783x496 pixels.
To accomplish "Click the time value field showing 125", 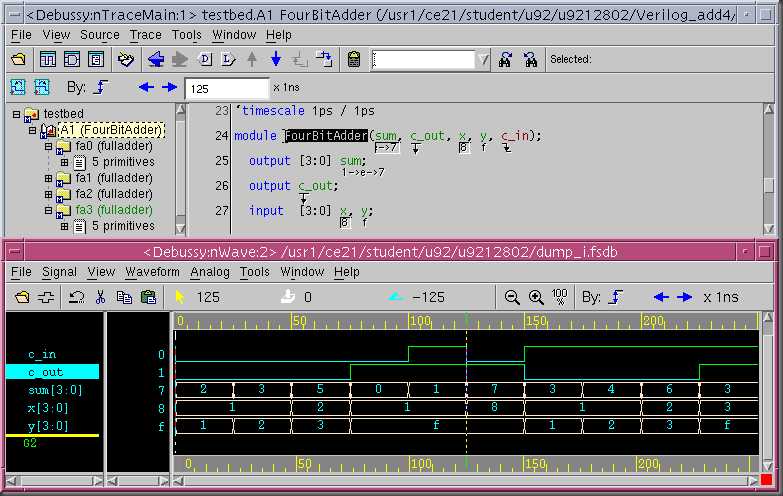I will (x=227, y=88).
